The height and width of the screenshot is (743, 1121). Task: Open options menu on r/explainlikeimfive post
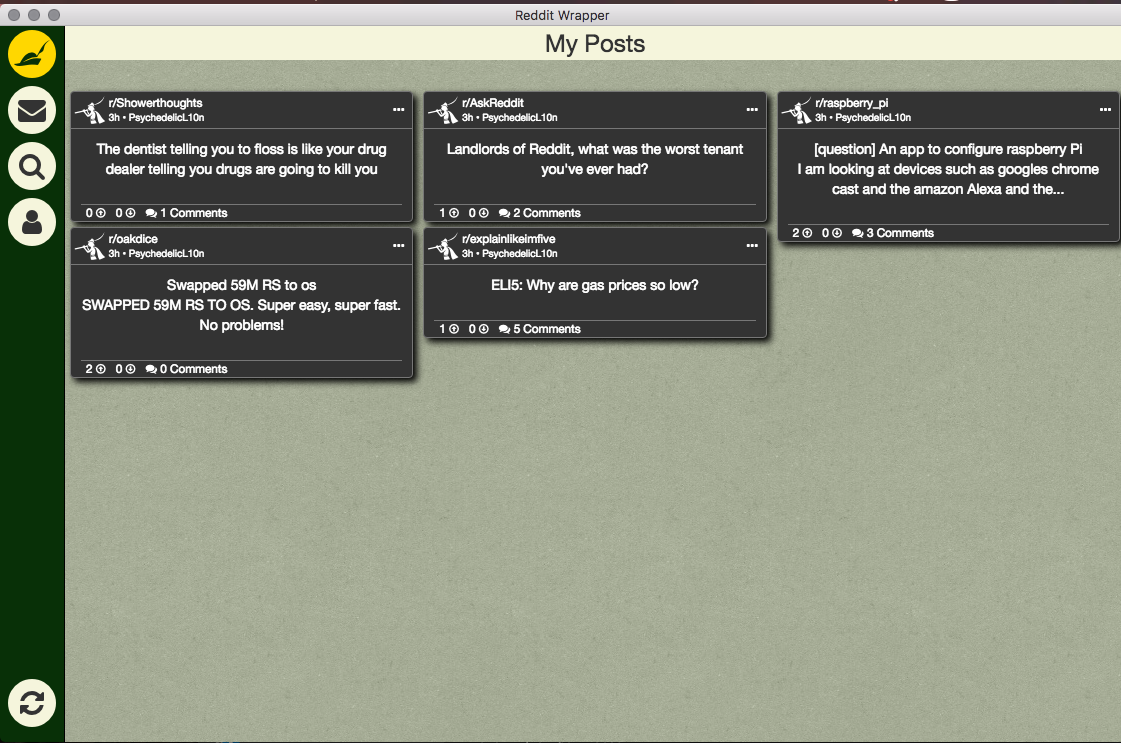click(752, 245)
